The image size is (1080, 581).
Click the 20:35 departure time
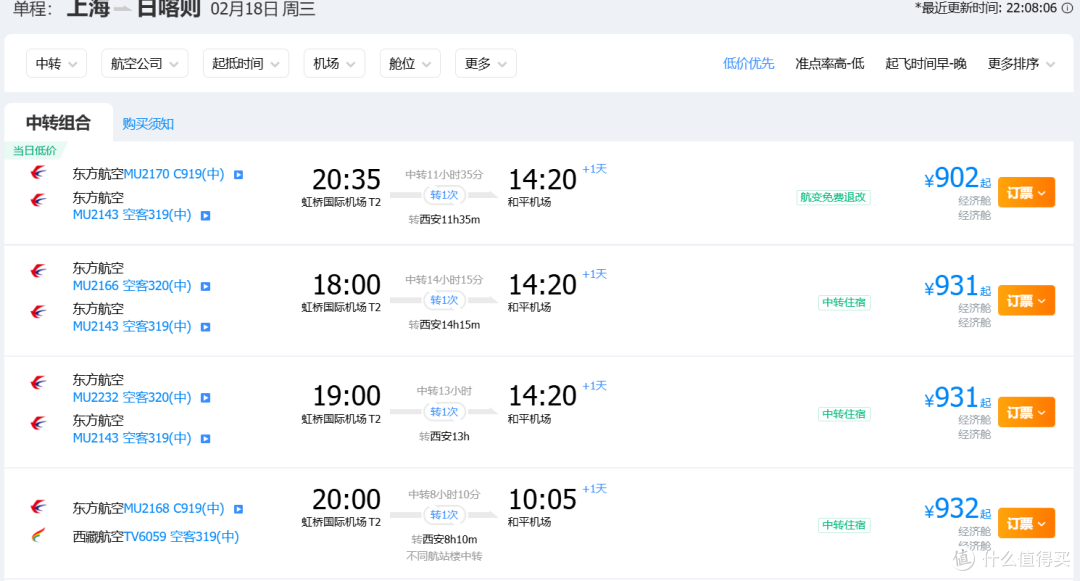coord(346,180)
